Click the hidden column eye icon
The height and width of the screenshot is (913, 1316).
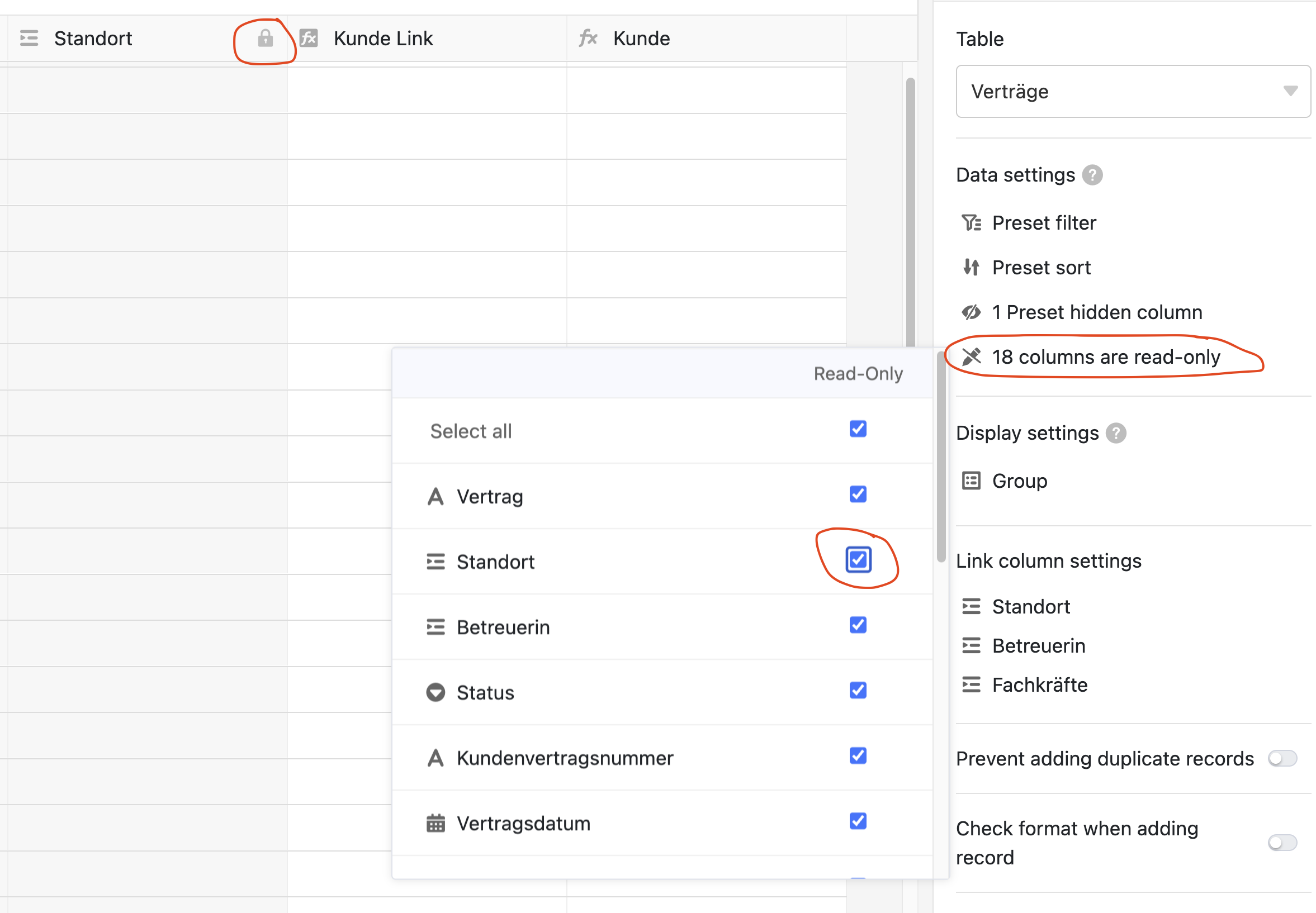[972, 312]
